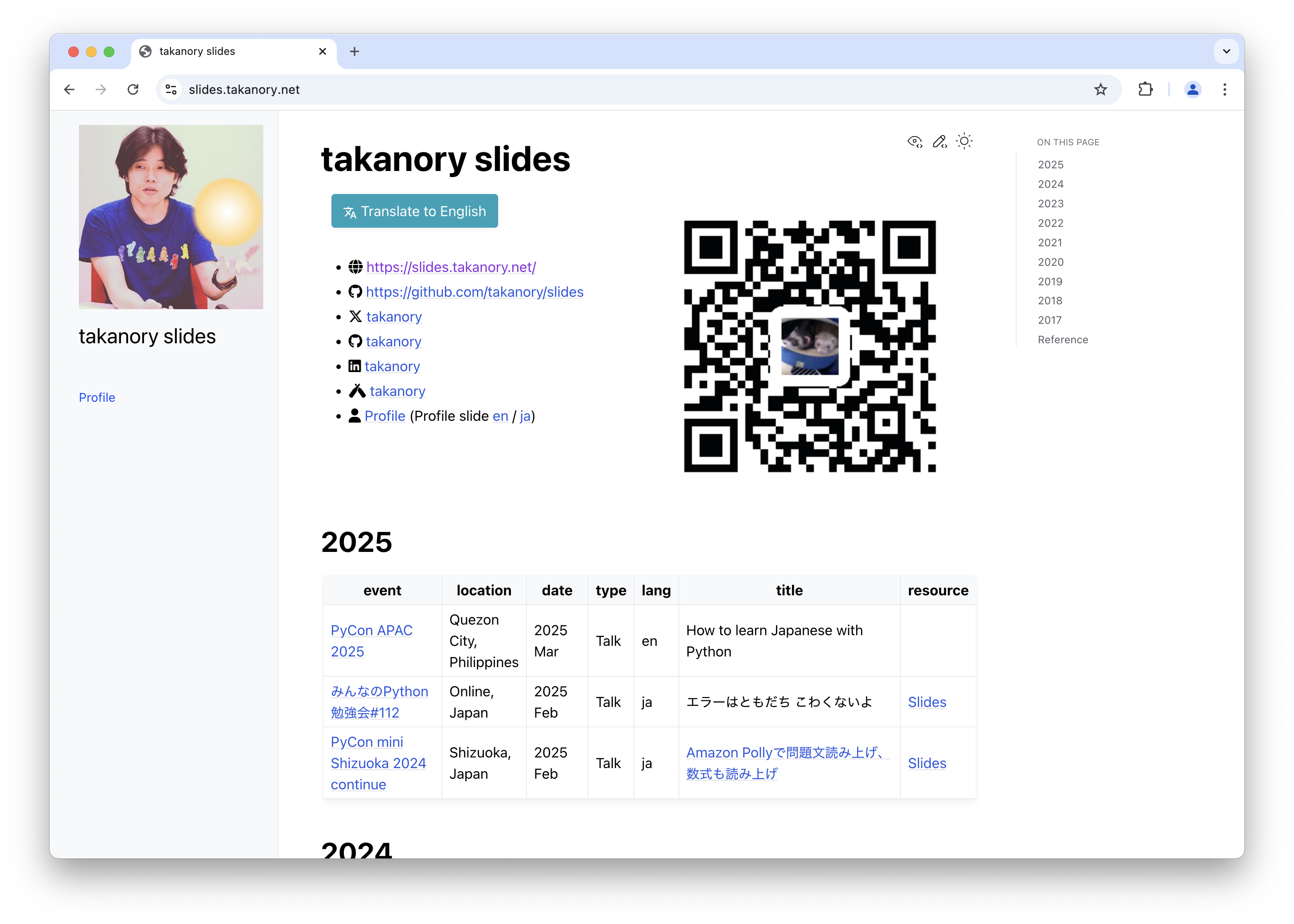Click the QR code image
This screenshot has height=924, width=1294.
pyautogui.click(x=810, y=346)
